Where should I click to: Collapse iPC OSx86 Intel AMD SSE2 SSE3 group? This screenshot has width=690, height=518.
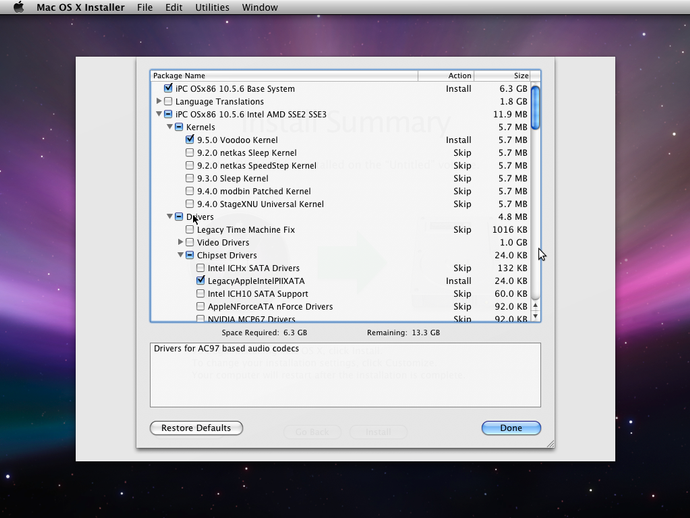pos(159,114)
